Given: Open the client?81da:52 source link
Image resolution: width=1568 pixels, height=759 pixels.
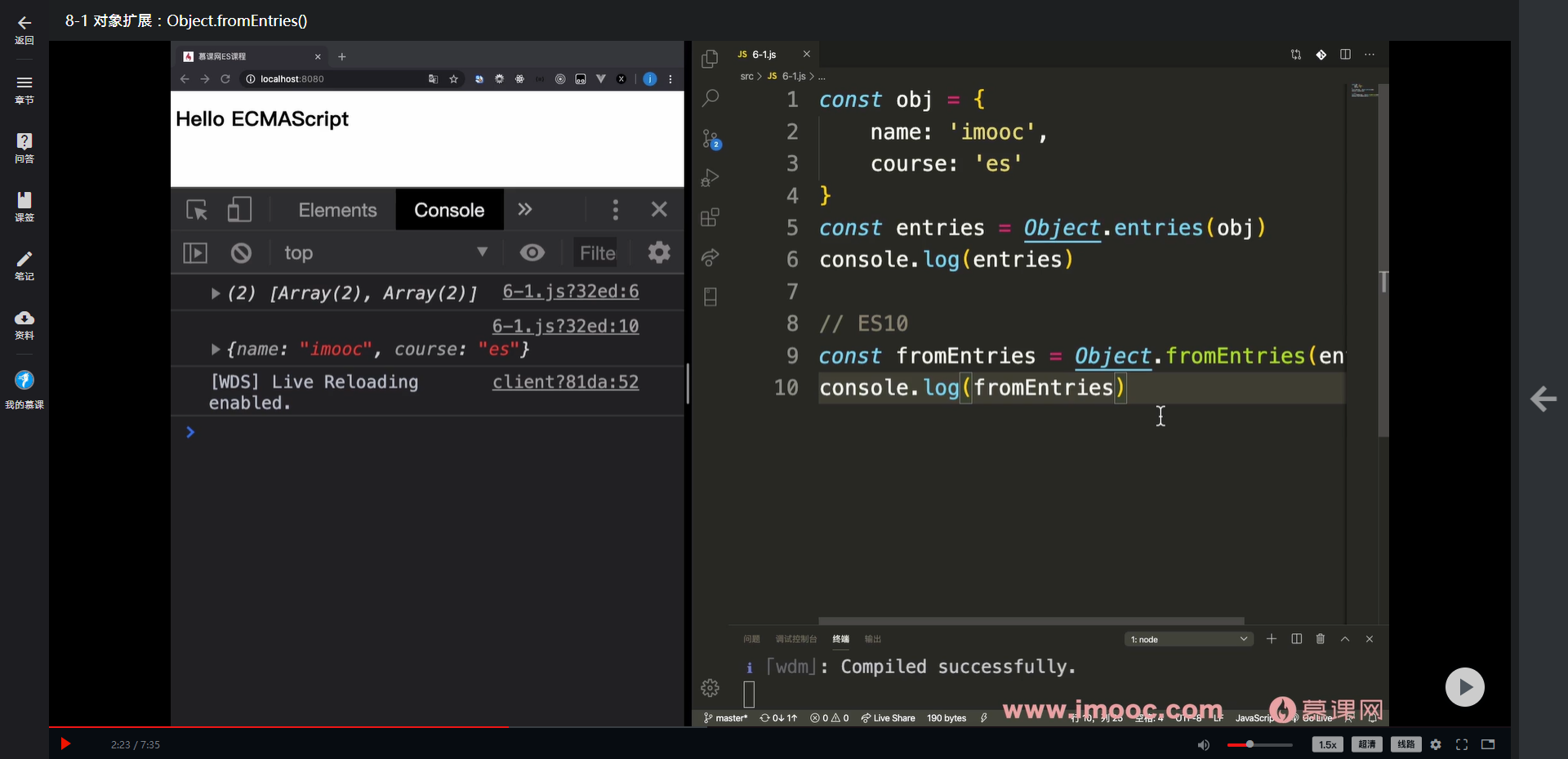Looking at the screenshot, I should click(565, 382).
